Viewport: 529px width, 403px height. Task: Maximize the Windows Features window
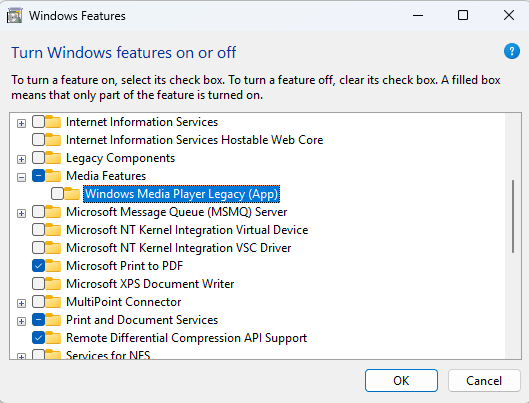pos(463,16)
